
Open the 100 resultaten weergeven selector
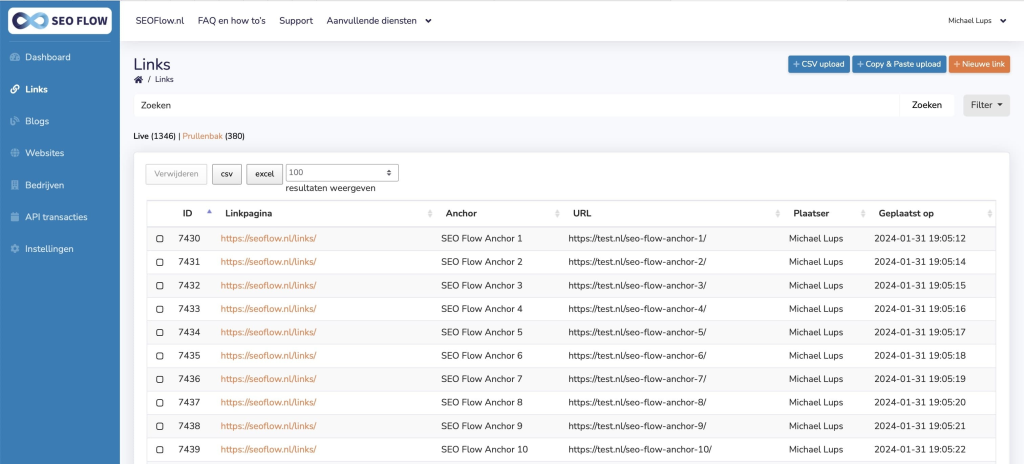coord(342,173)
